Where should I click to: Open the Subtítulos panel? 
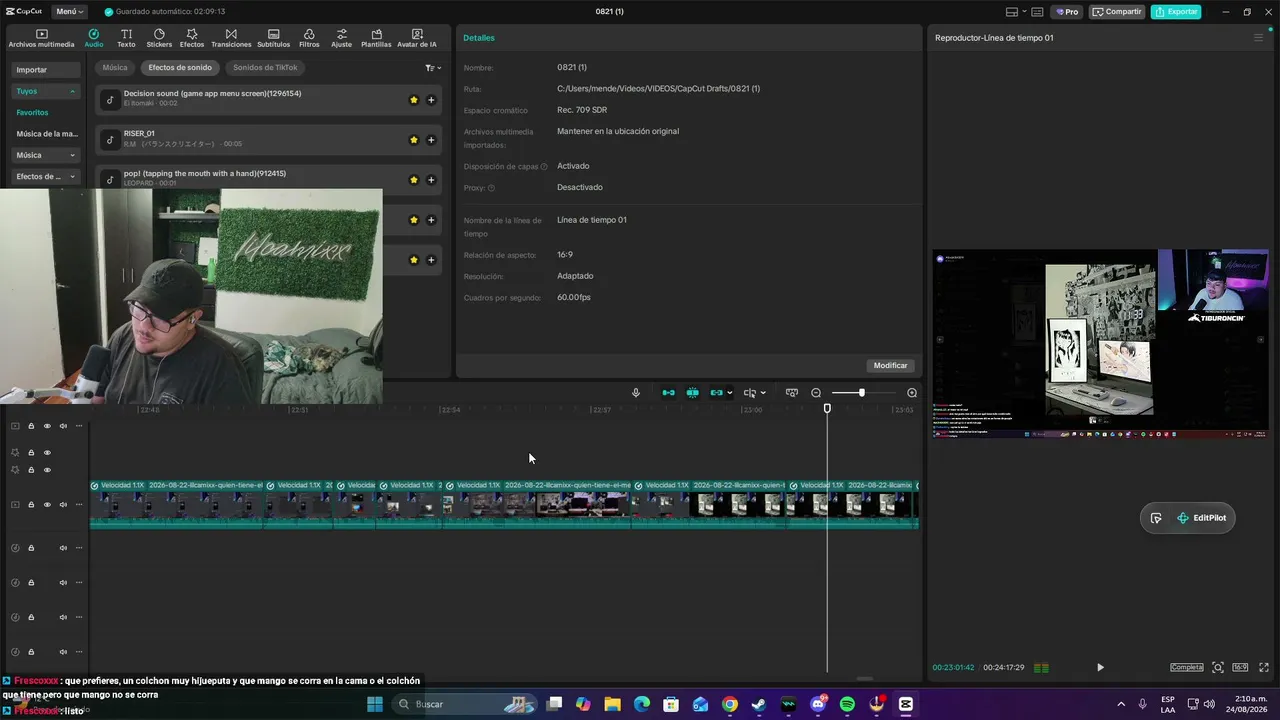[273, 38]
